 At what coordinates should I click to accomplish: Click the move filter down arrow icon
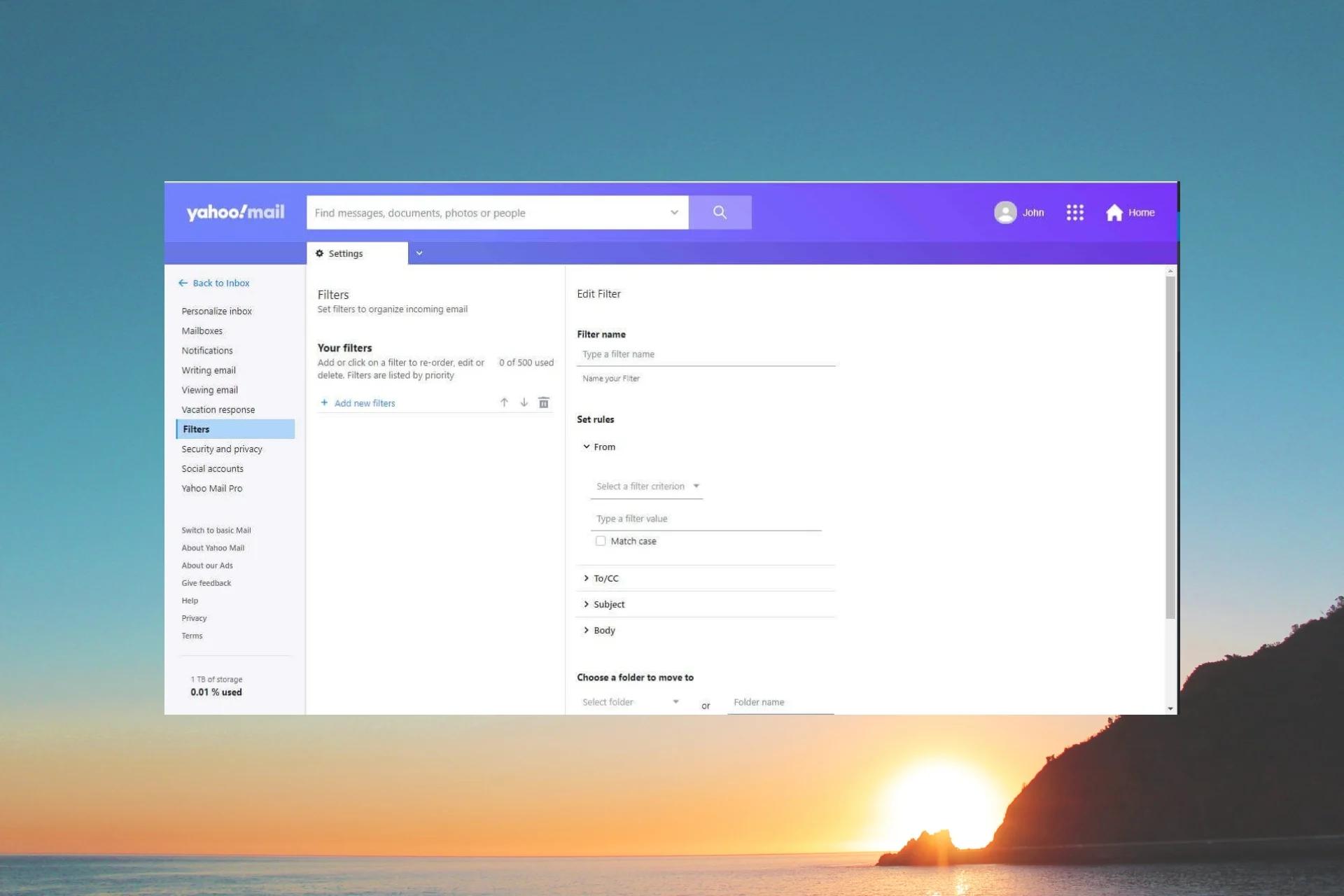click(x=523, y=401)
